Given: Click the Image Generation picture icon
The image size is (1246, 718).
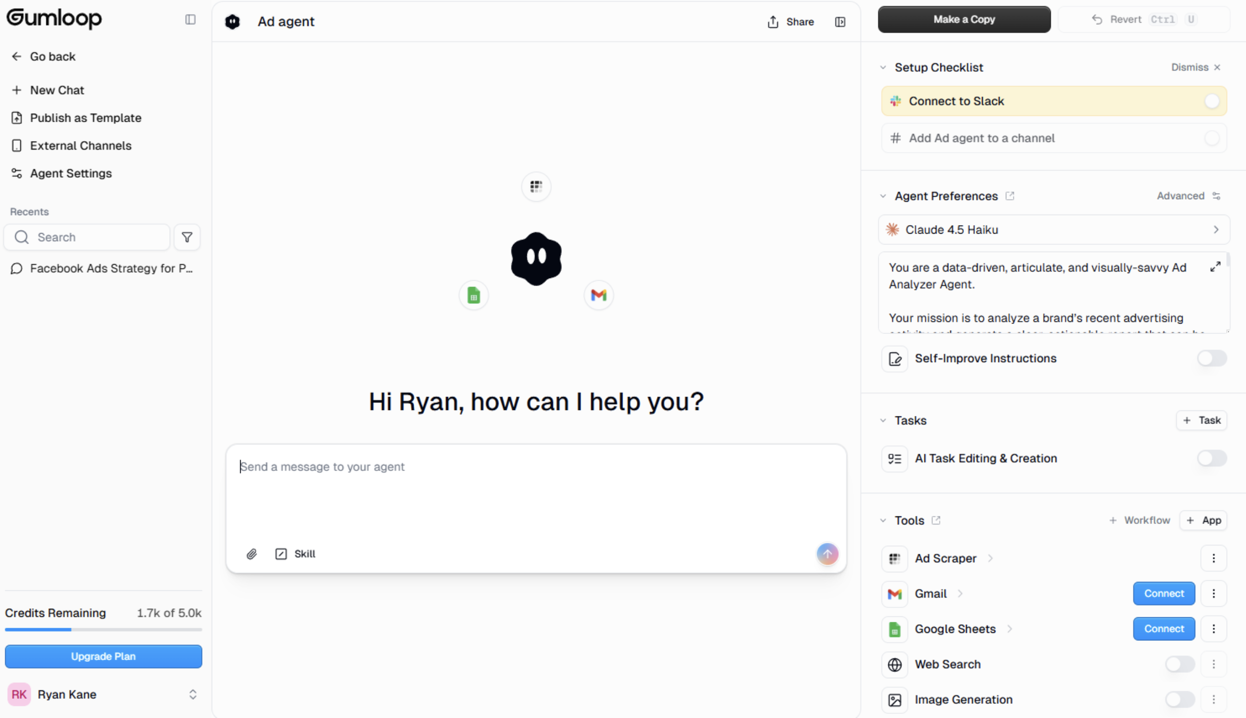Looking at the screenshot, I should [x=895, y=700].
